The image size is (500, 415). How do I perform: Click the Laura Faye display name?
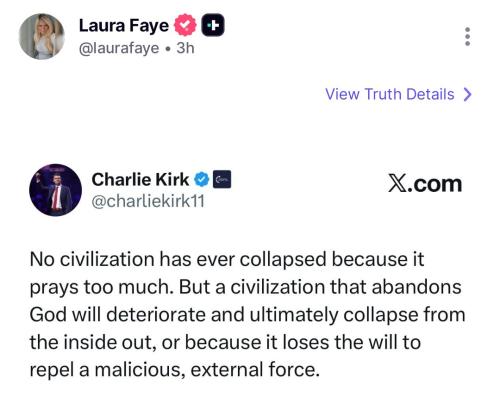(x=124, y=26)
